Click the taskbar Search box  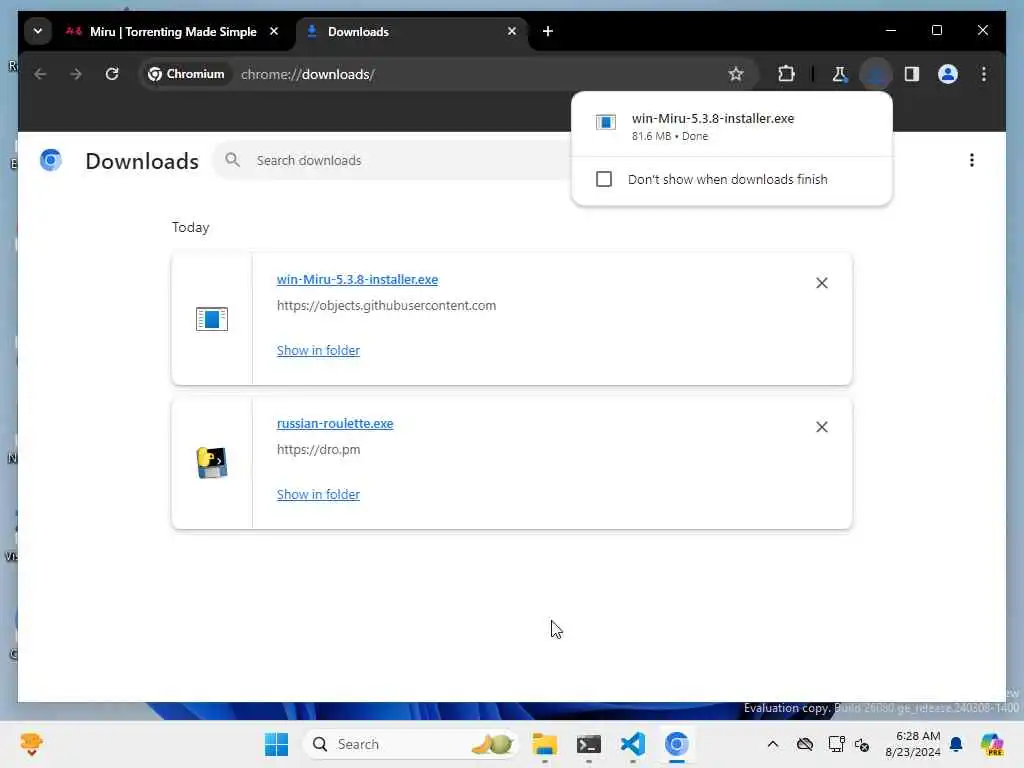pyautogui.click(x=410, y=744)
